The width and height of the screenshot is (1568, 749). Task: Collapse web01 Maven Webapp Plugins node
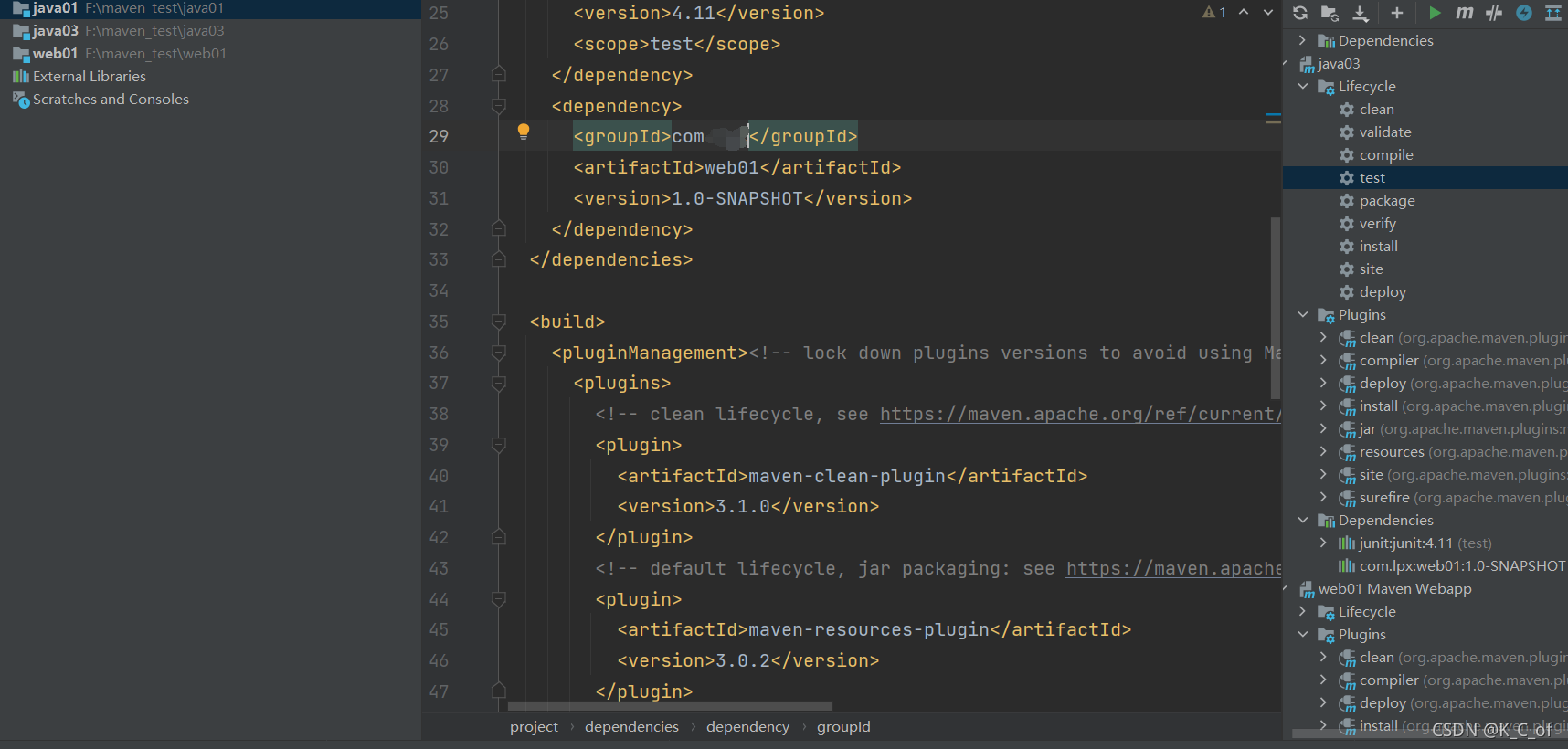1303,634
